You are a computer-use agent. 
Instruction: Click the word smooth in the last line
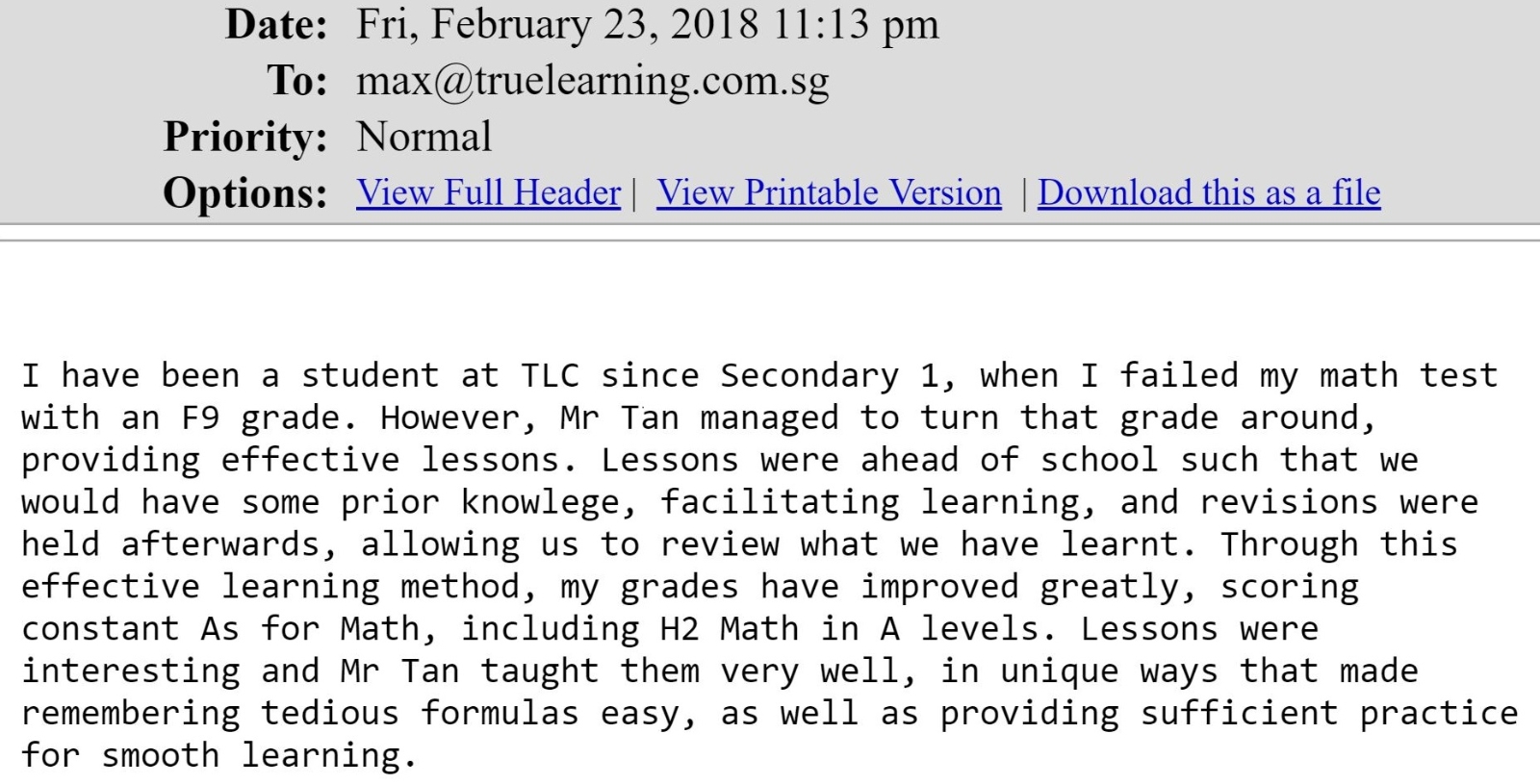(x=161, y=756)
